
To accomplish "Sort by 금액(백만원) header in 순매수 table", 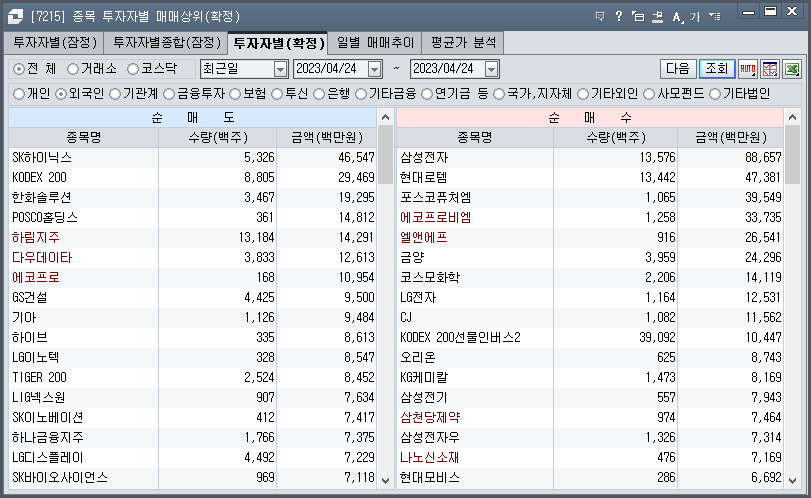I will tap(730, 138).
